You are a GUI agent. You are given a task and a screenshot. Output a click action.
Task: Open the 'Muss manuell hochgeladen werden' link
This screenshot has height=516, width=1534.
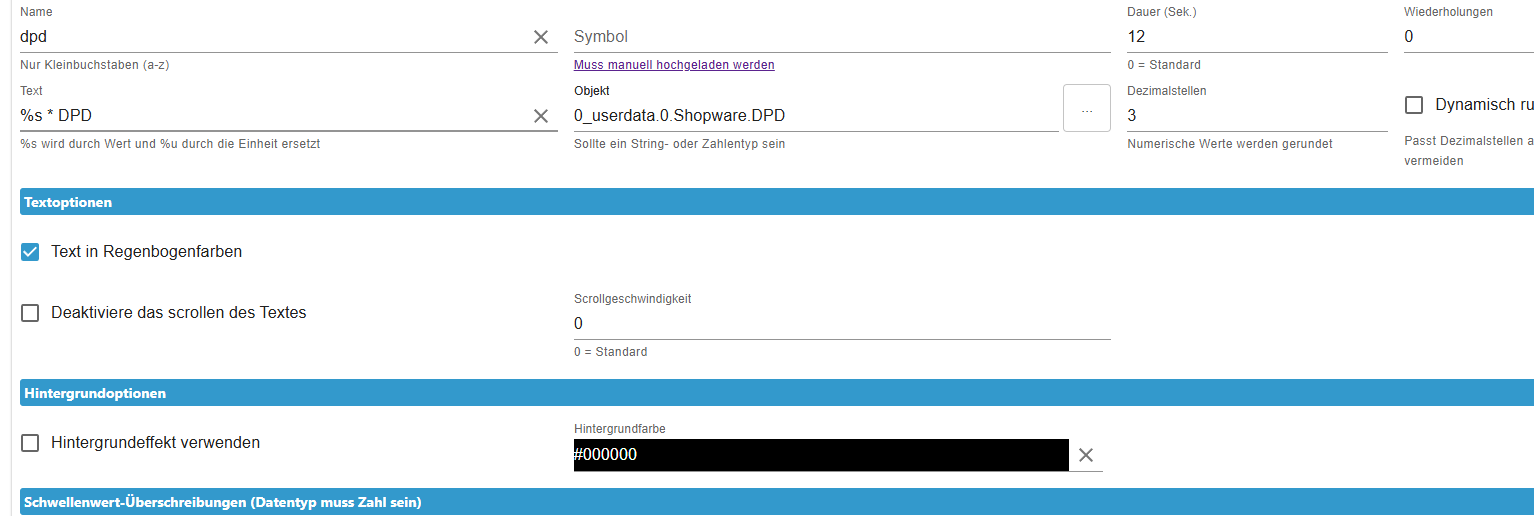point(674,65)
